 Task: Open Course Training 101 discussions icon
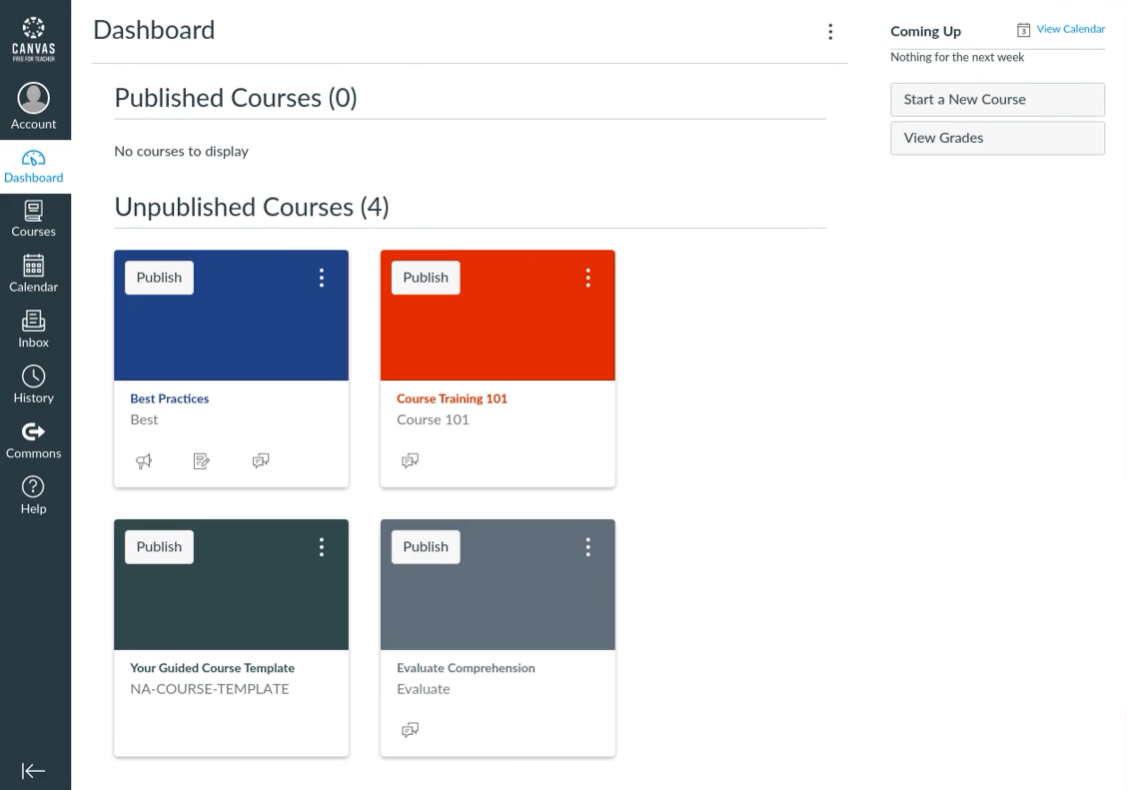click(x=410, y=461)
